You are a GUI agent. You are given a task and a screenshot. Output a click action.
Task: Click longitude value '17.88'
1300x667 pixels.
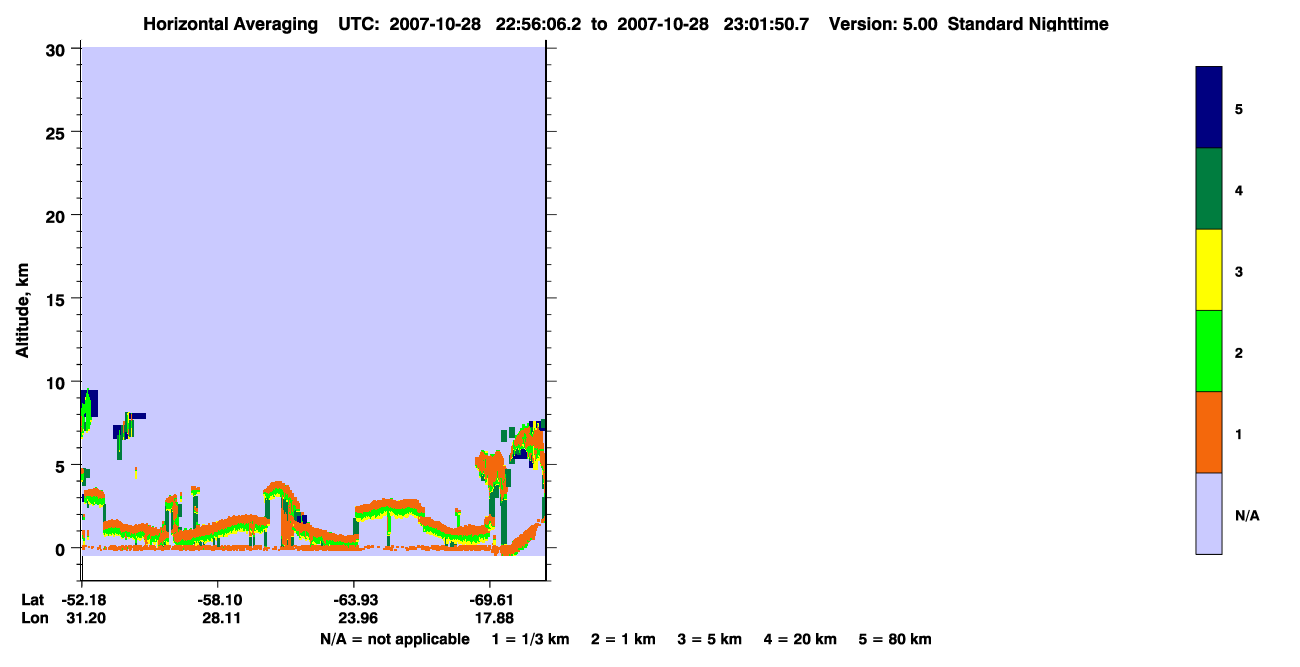[x=492, y=619]
